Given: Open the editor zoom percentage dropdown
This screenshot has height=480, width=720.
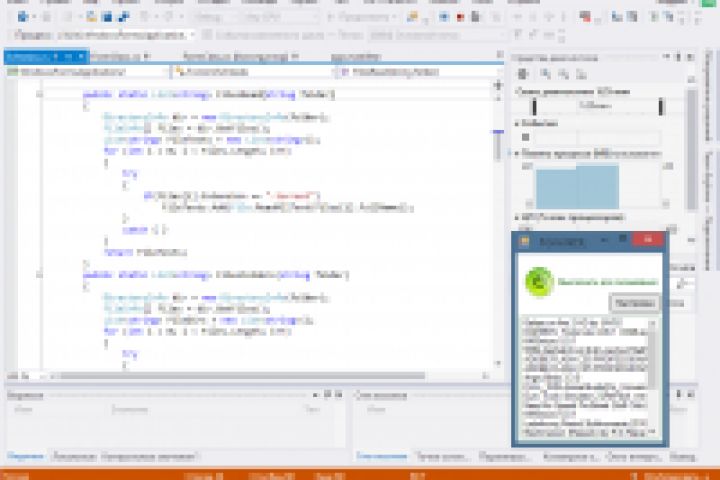Looking at the screenshot, I should click(25, 376).
